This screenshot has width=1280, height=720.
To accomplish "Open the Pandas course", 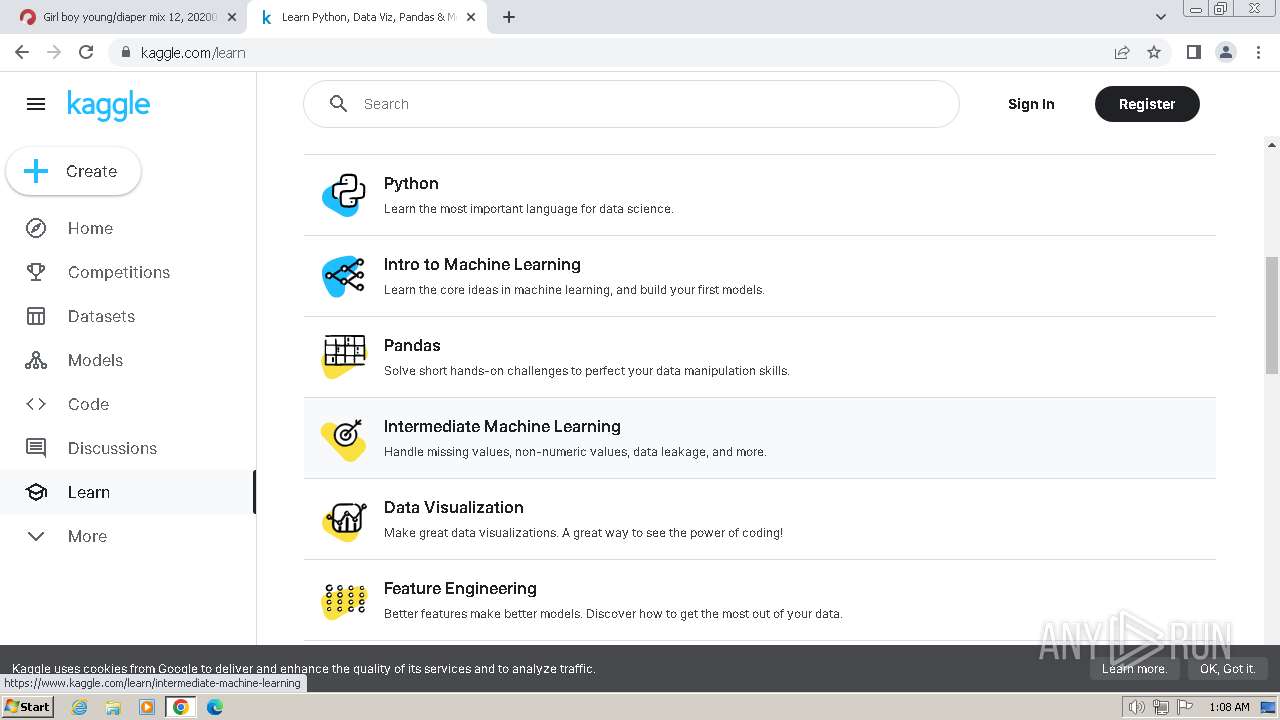I will [760, 357].
